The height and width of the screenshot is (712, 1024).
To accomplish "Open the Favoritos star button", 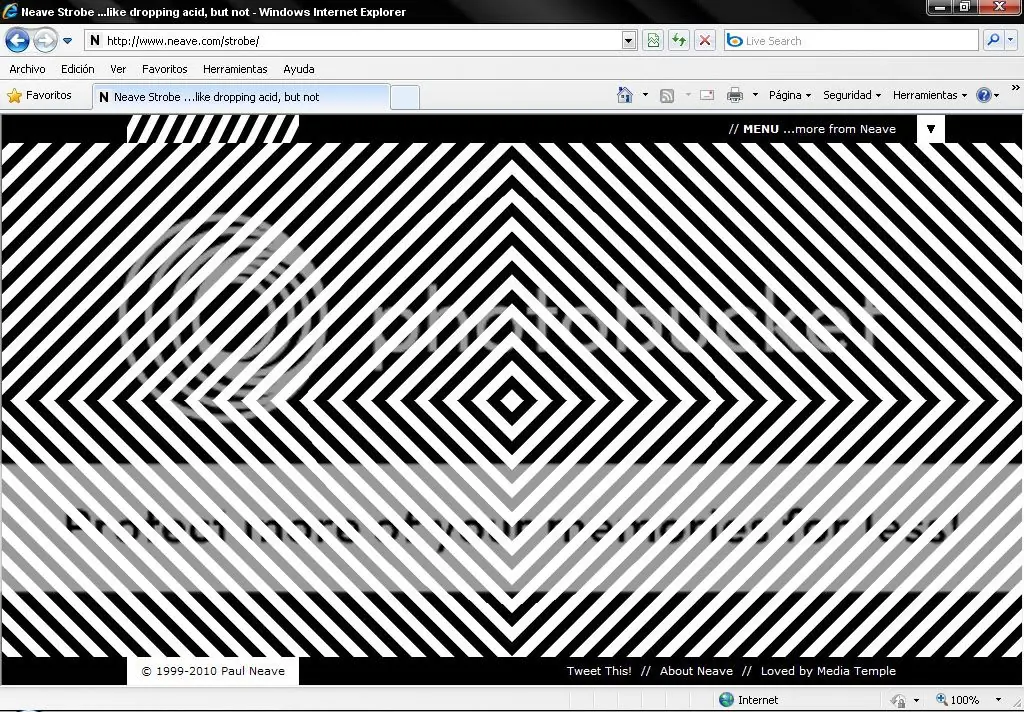I will [x=39, y=95].
